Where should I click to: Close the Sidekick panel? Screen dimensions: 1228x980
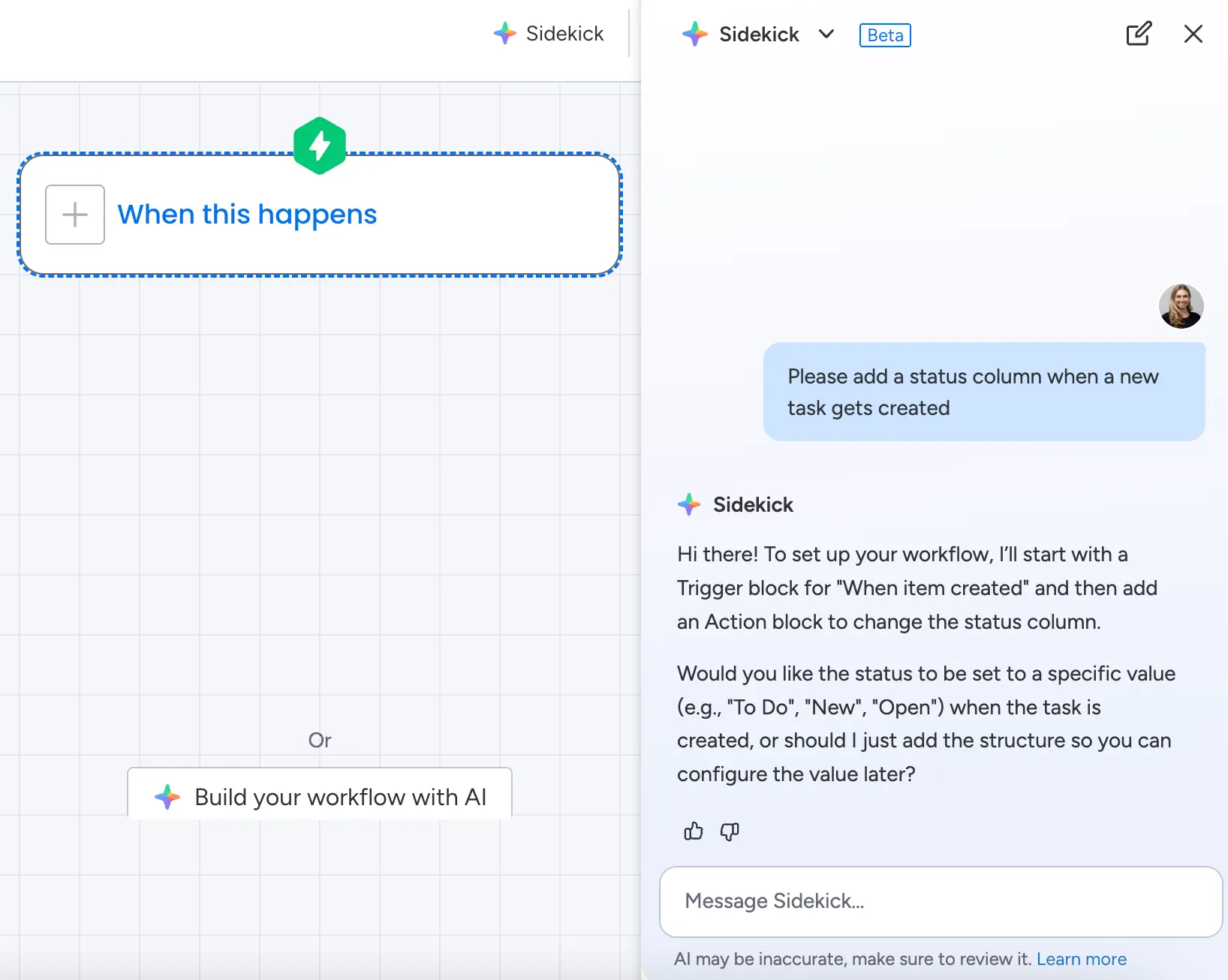(1193, 34)
